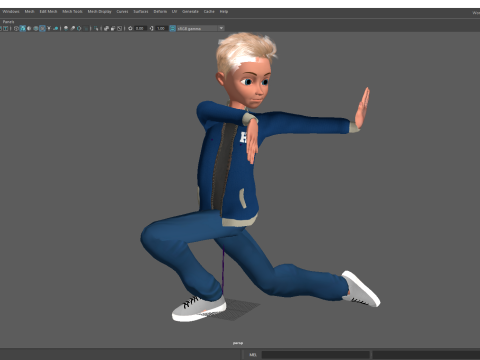Click the Isolate Select icon
This screenshot has height=360, width=480.
coord(96,28)
